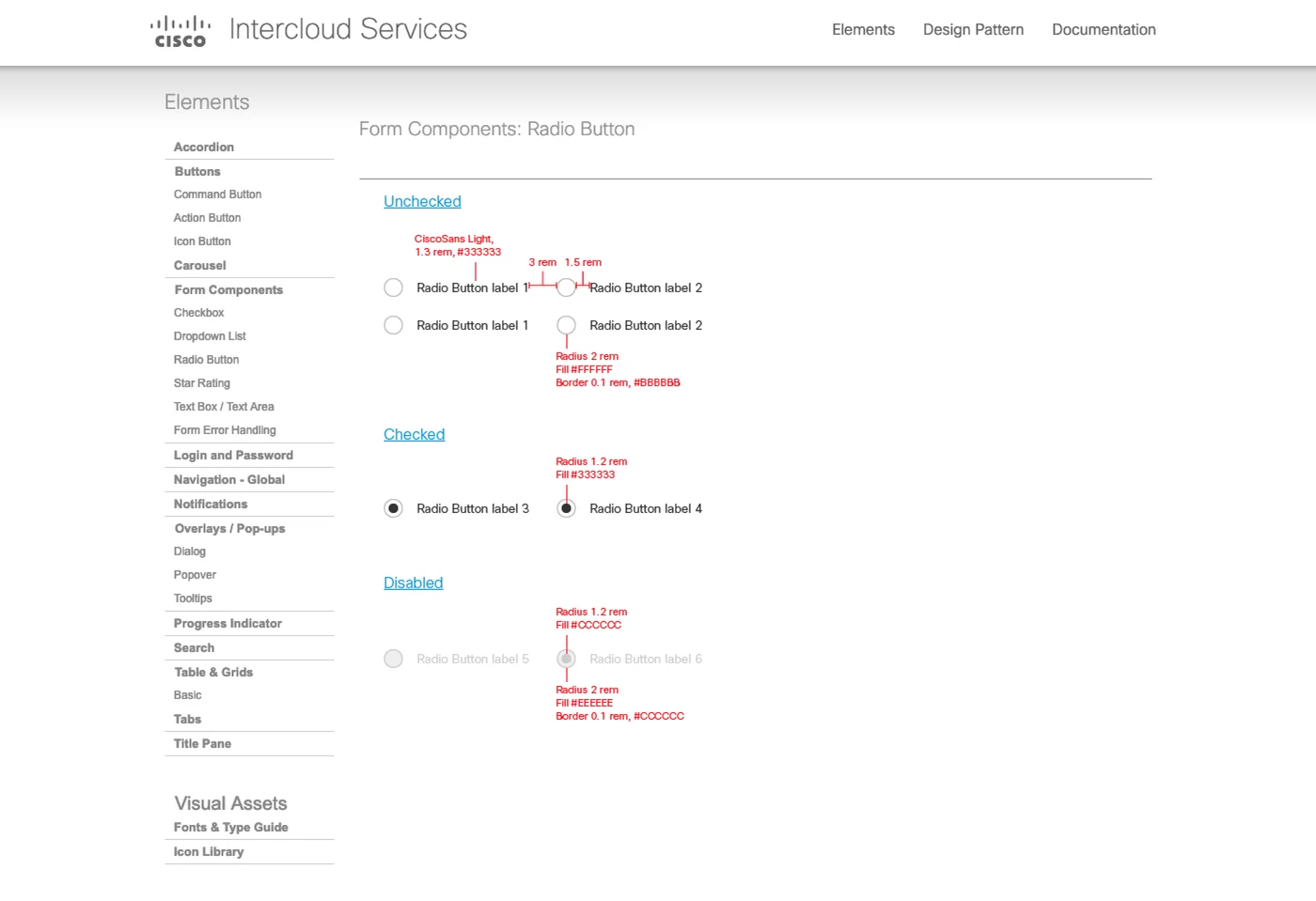The width and height of the screenshot is (1316, 901).
Task: Open Carousel in the sidebar
Action: click(x=200, y=265)
